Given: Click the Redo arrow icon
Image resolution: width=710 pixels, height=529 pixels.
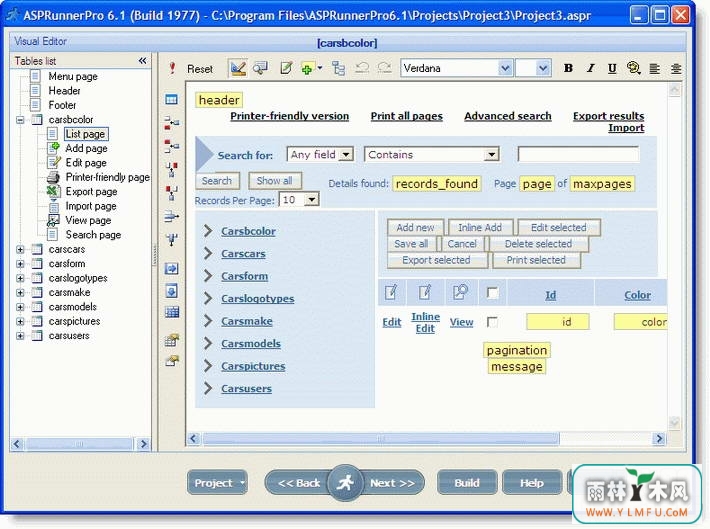Looking at the screenshot, I should coord(384,68).
